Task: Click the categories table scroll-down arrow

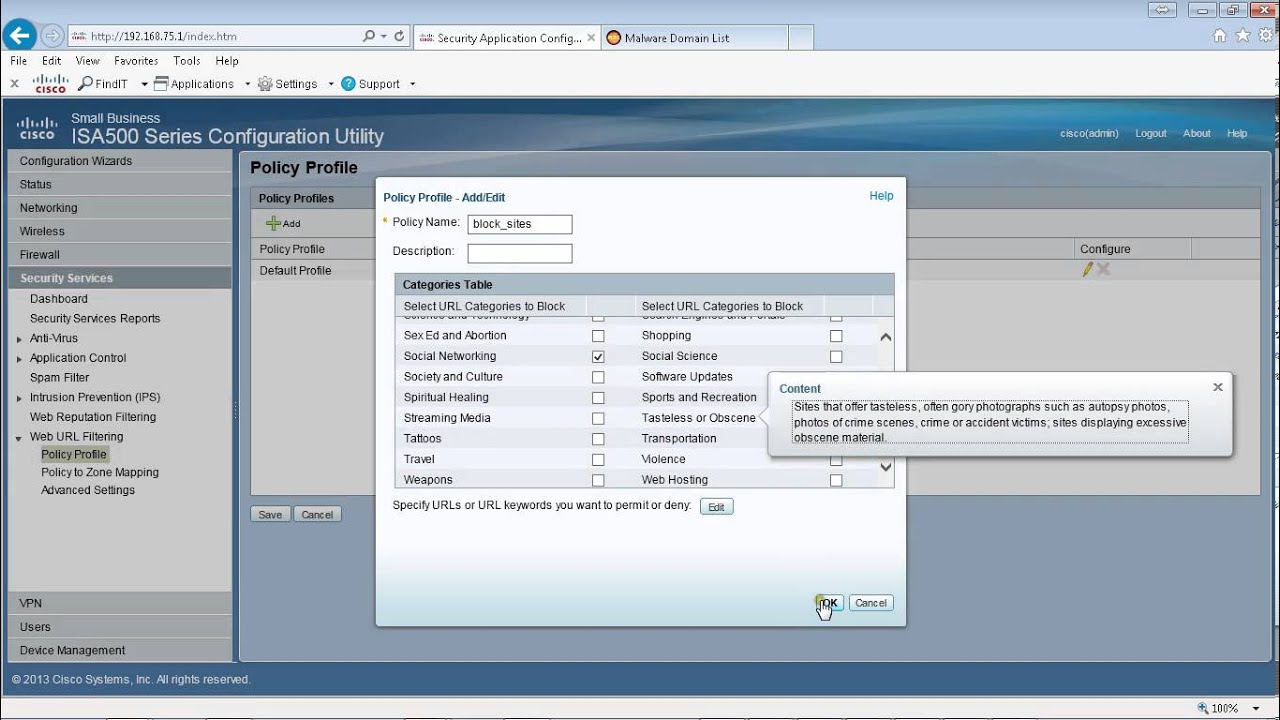Action: tap(885, 467)
